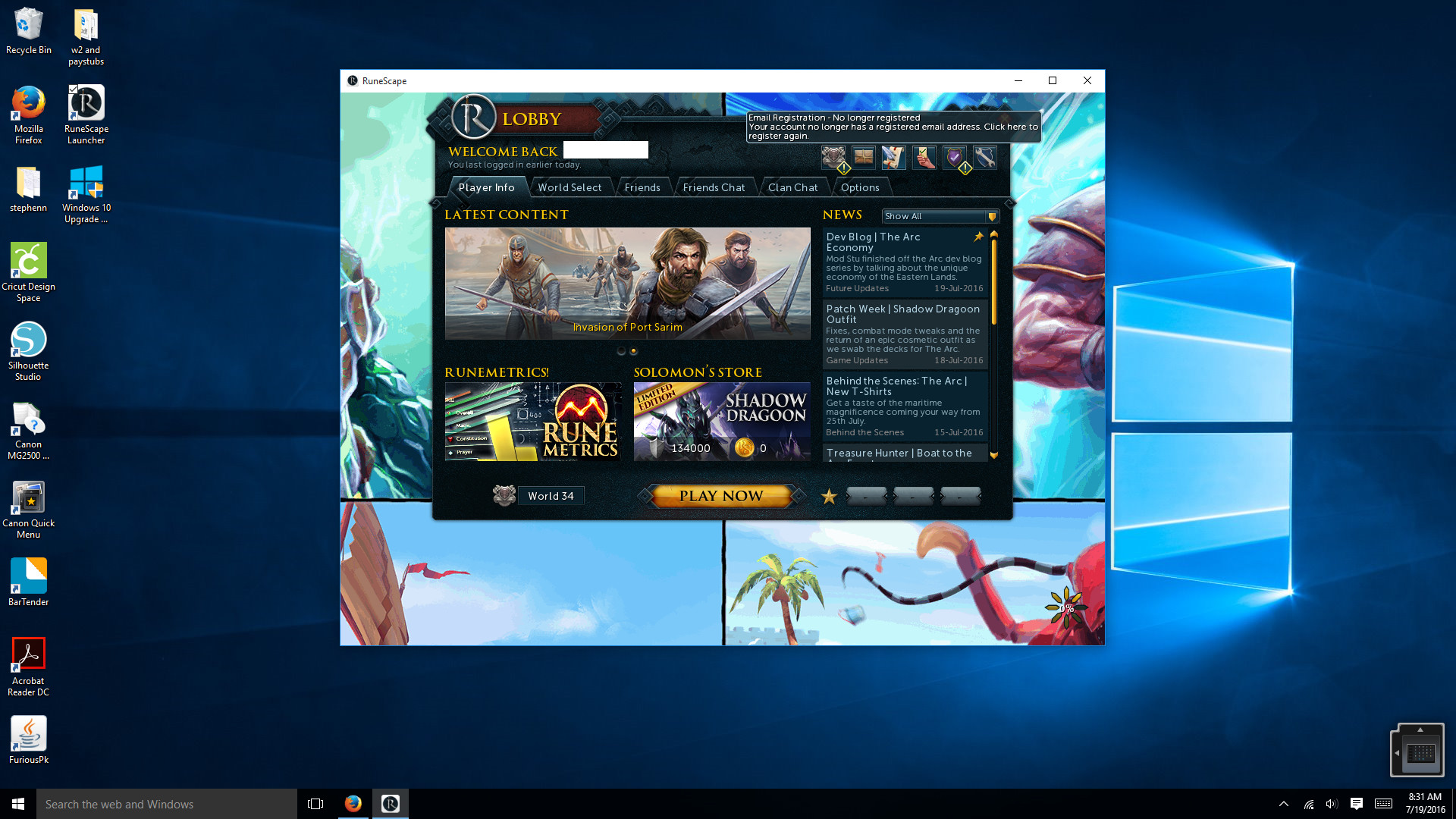1456x819 pixels.
Task: Open Patch Week Shadow Dragoon Outfit article
Action: click(x=905, y=334)
